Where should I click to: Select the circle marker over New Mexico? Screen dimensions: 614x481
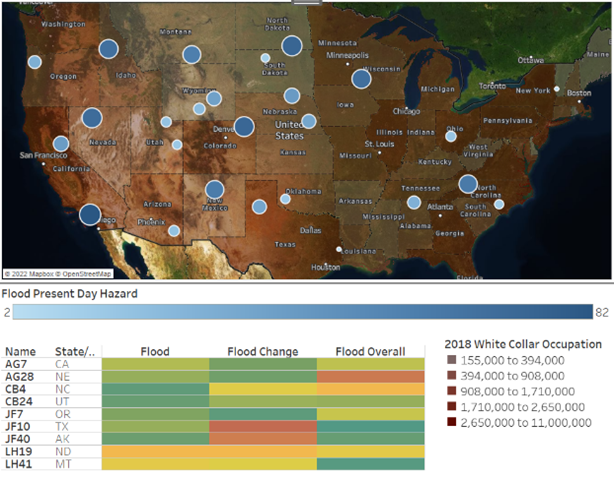[x=215, y=189]
